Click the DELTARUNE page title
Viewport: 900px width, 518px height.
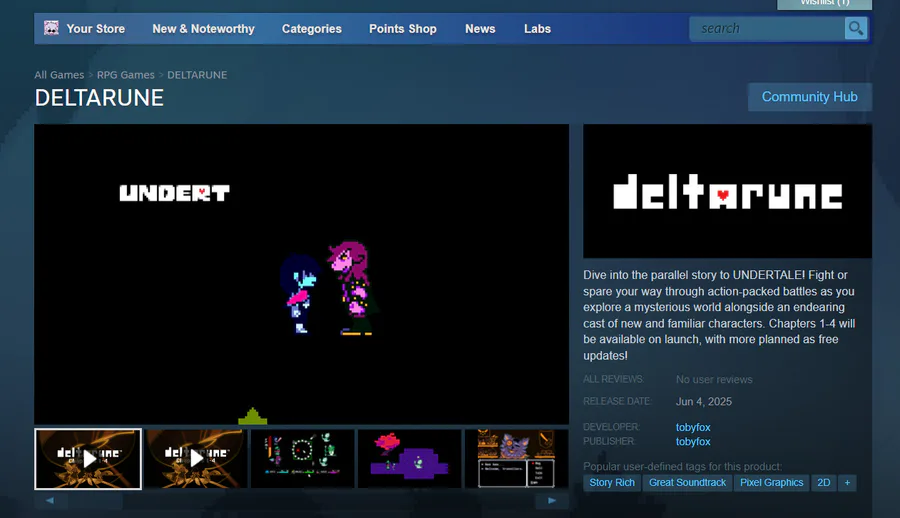click(99, 98)
